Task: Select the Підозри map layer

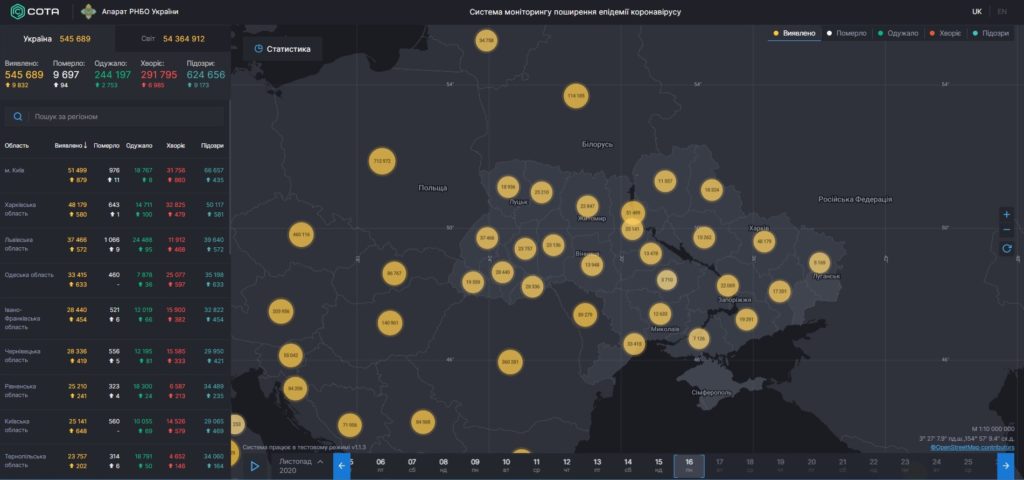Action: [x=990, y=33]
